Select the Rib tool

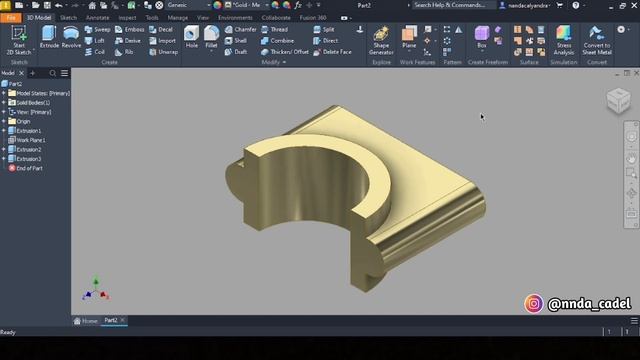pyautogui.click(x=124, y=52)
